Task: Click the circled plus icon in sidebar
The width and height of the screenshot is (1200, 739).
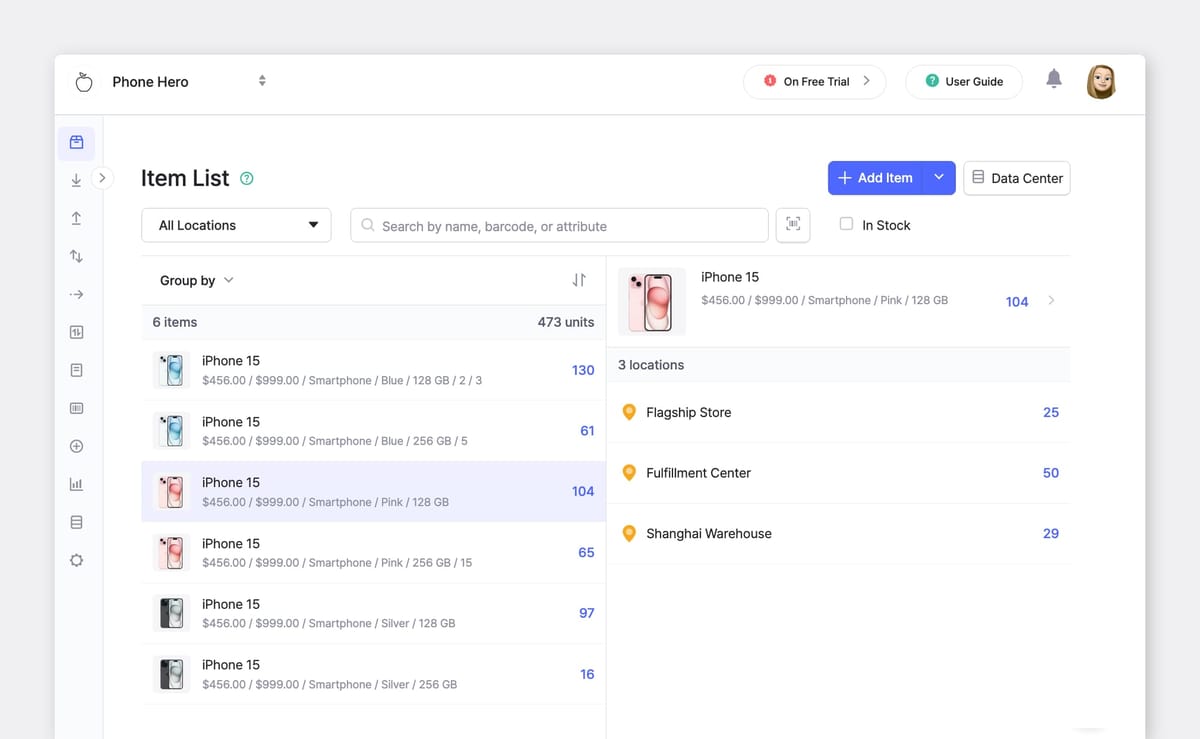Action: 76,446
